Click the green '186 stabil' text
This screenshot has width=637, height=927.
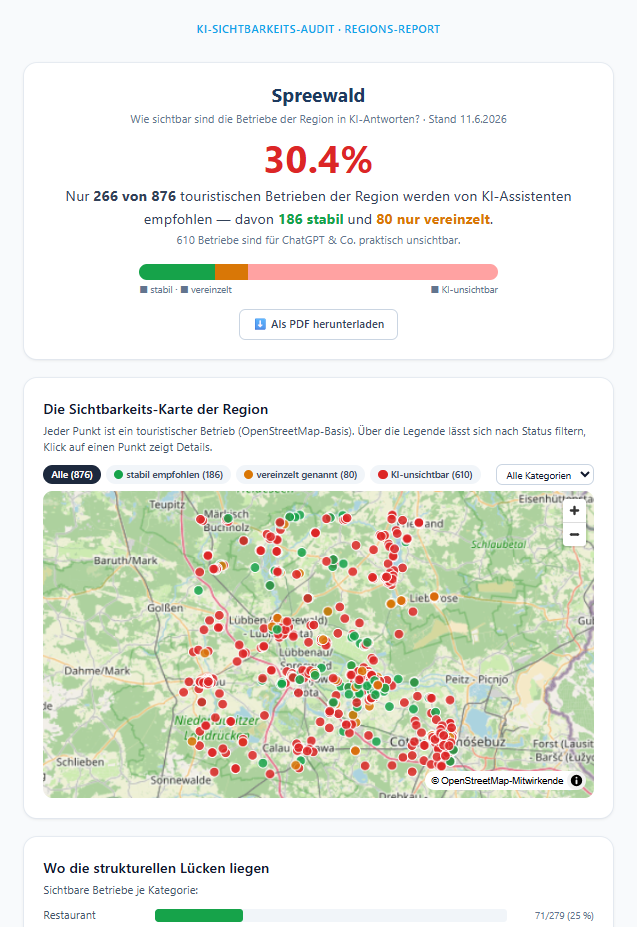click(x=311, y=219)
